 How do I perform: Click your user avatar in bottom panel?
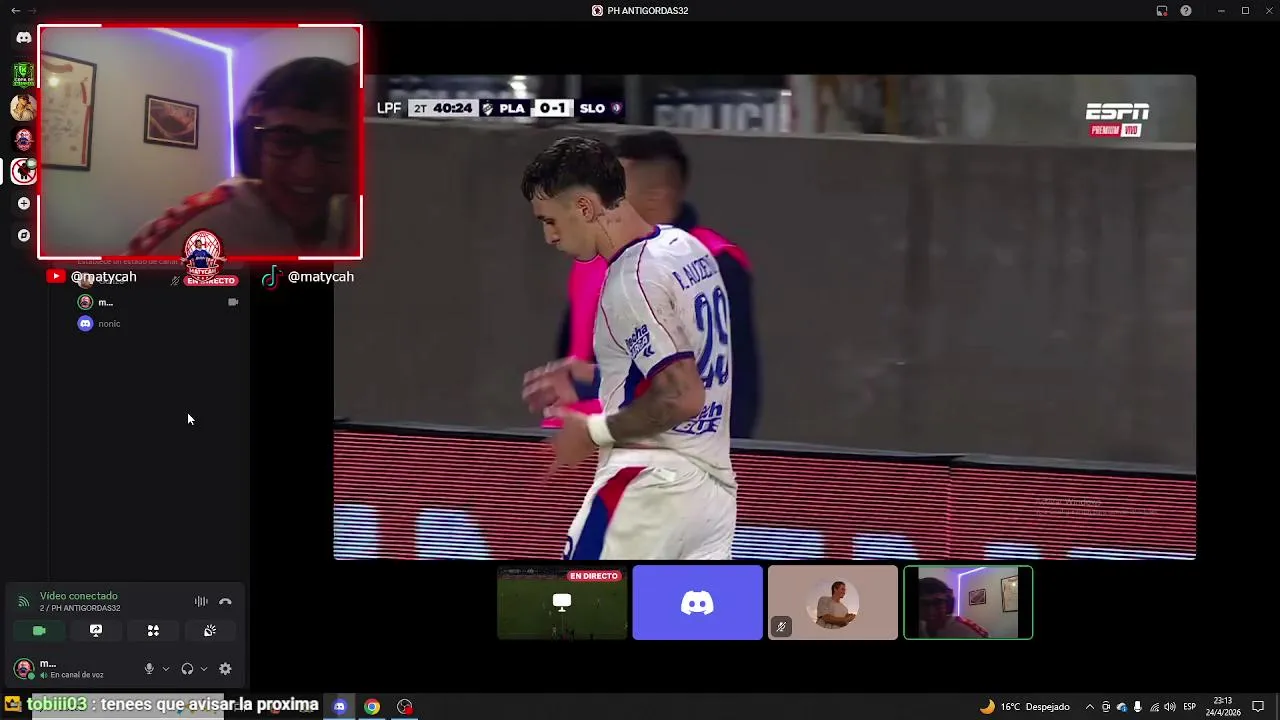click(x=23, y=668)
